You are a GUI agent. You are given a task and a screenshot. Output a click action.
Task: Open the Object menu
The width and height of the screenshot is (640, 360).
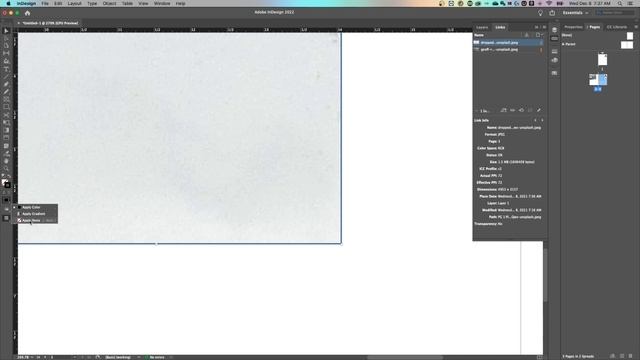109,3
